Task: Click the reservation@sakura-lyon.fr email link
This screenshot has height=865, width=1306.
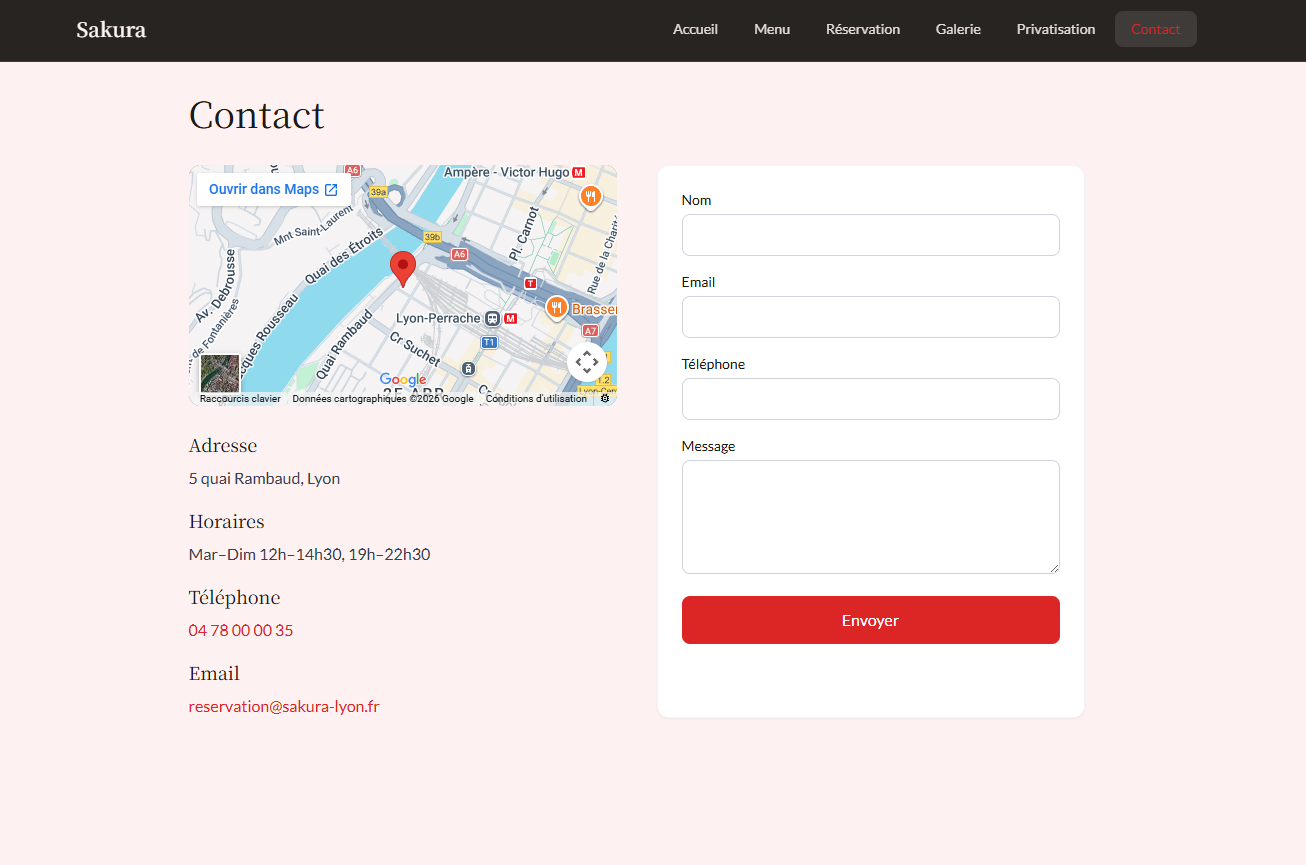Action: (x=284, y=707)
